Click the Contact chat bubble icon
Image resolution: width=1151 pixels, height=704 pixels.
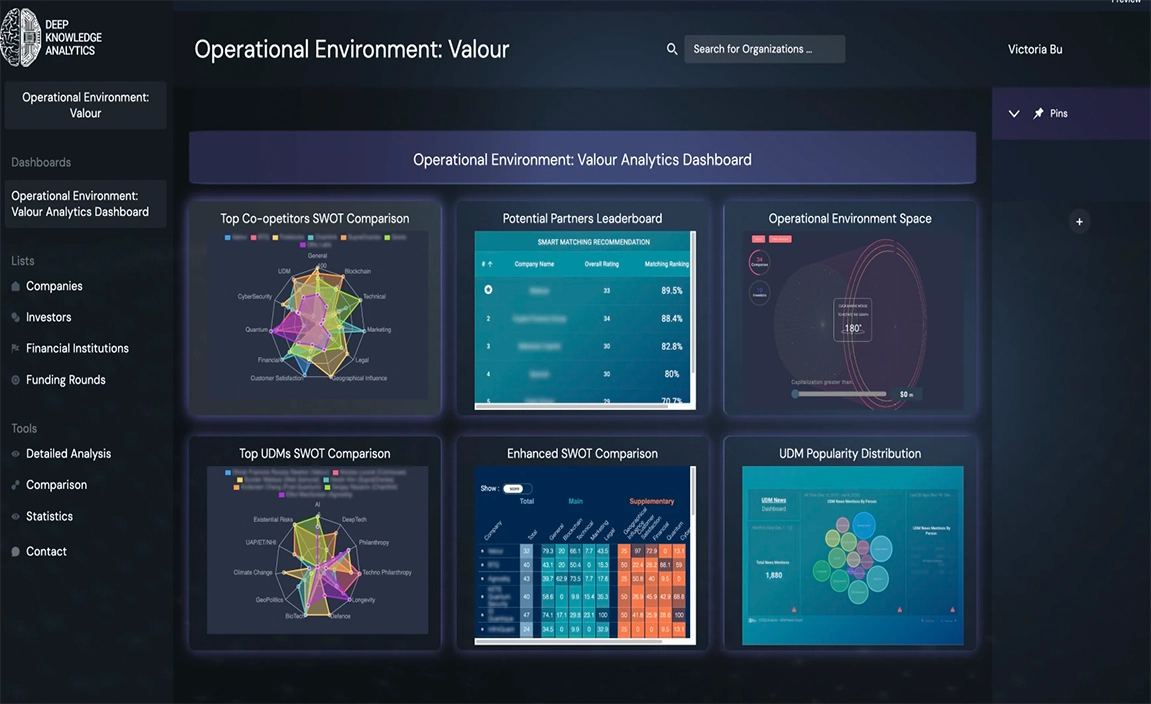16,552
